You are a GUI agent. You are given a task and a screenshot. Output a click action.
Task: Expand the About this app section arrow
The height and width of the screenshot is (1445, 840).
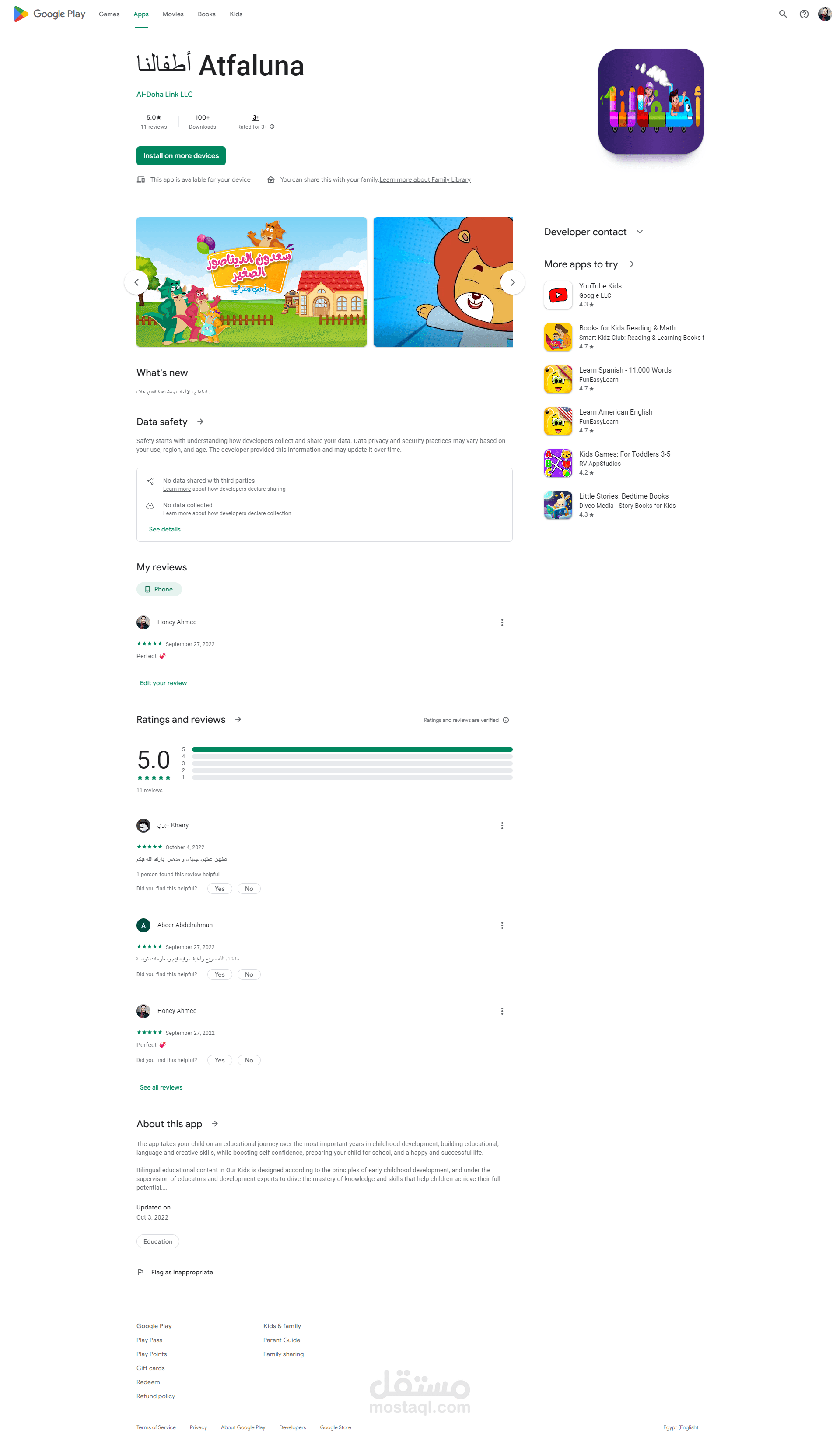click(215, 1124)
